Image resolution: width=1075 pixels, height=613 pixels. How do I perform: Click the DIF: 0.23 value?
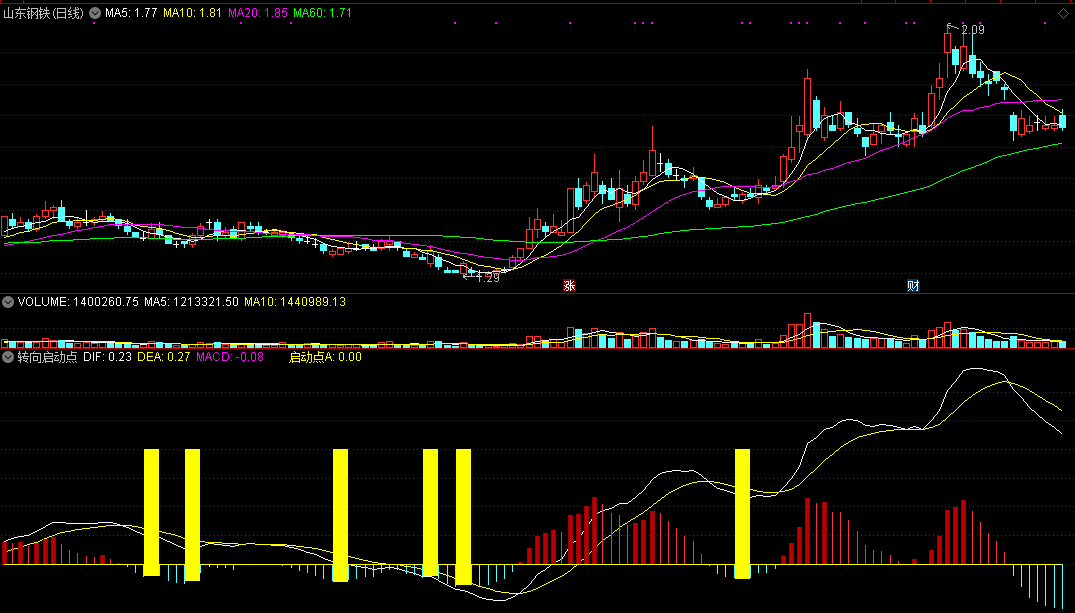[108, 357]
